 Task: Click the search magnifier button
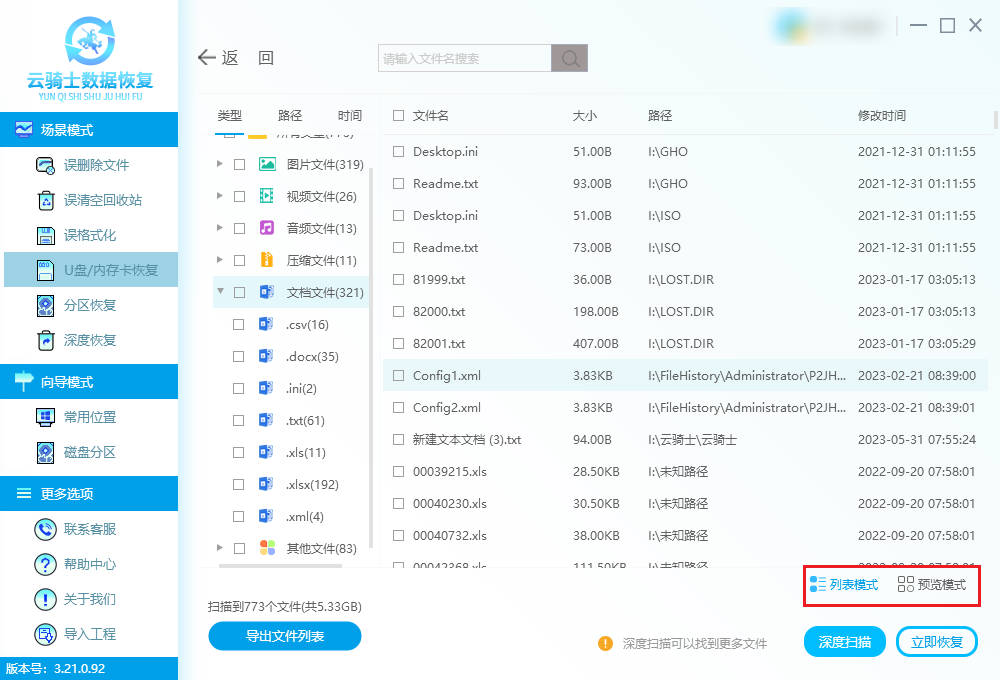(x=570, y=58)
